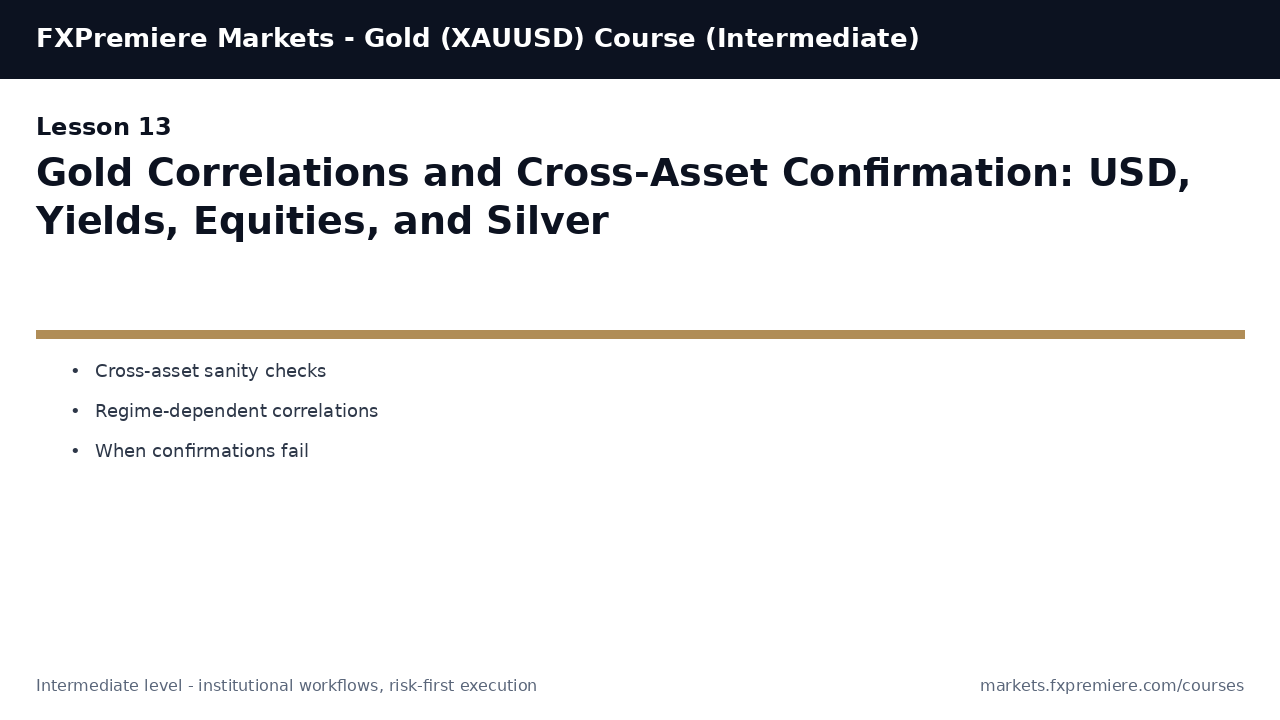Select the "When confirmations fail" bullet text
The image size is (1280, 720).
(x=202, y=451)
